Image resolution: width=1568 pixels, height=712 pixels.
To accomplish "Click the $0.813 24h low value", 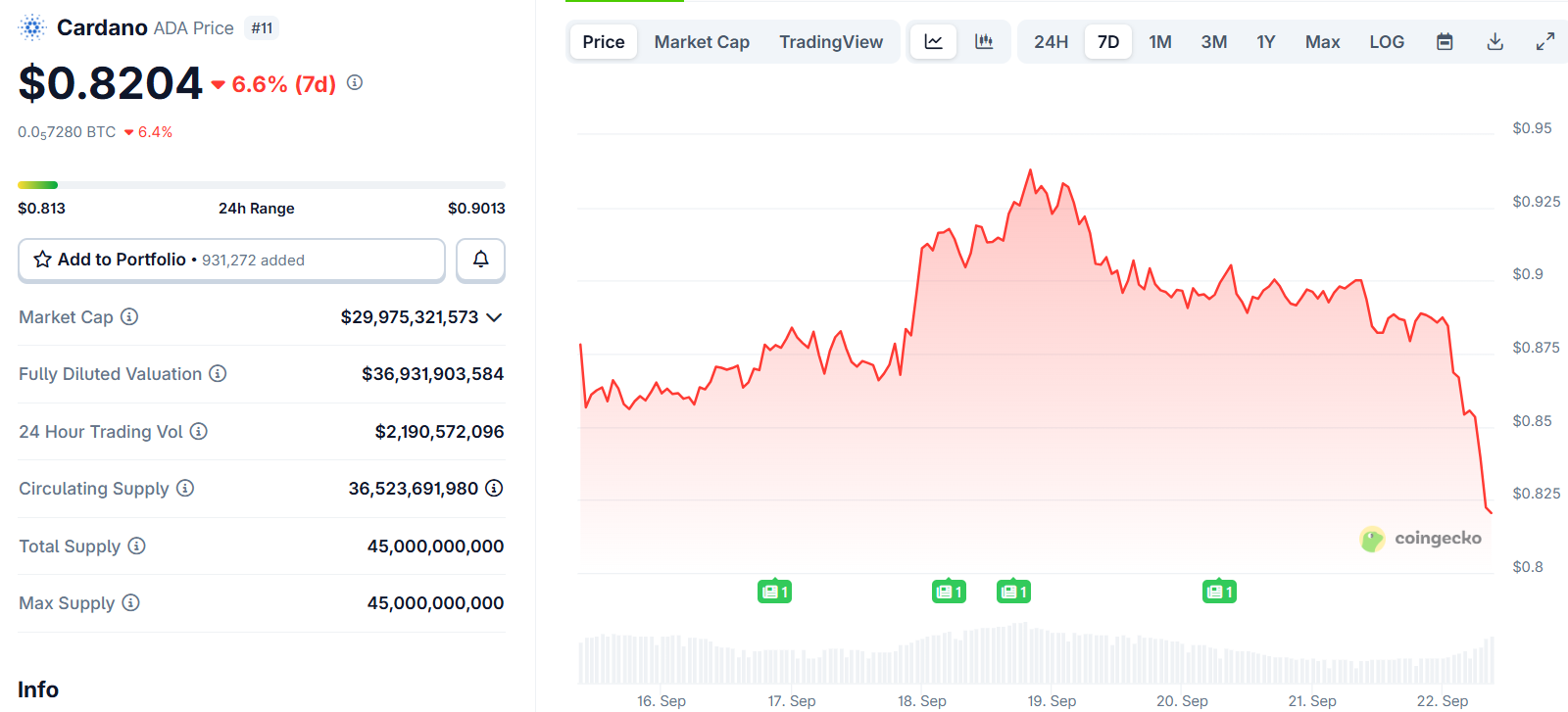I will click(x=41, y=208).
